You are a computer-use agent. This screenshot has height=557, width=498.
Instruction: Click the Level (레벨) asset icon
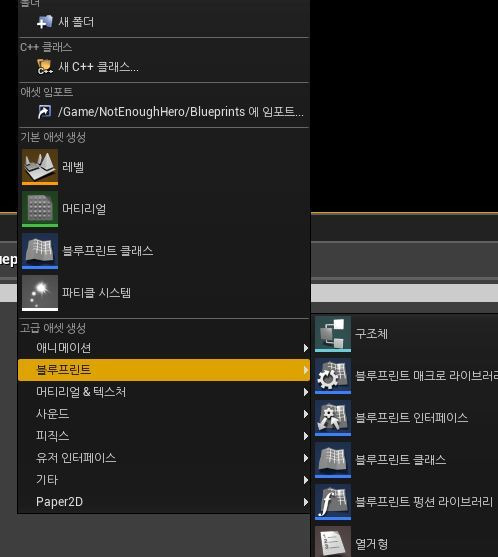[40, 167]
